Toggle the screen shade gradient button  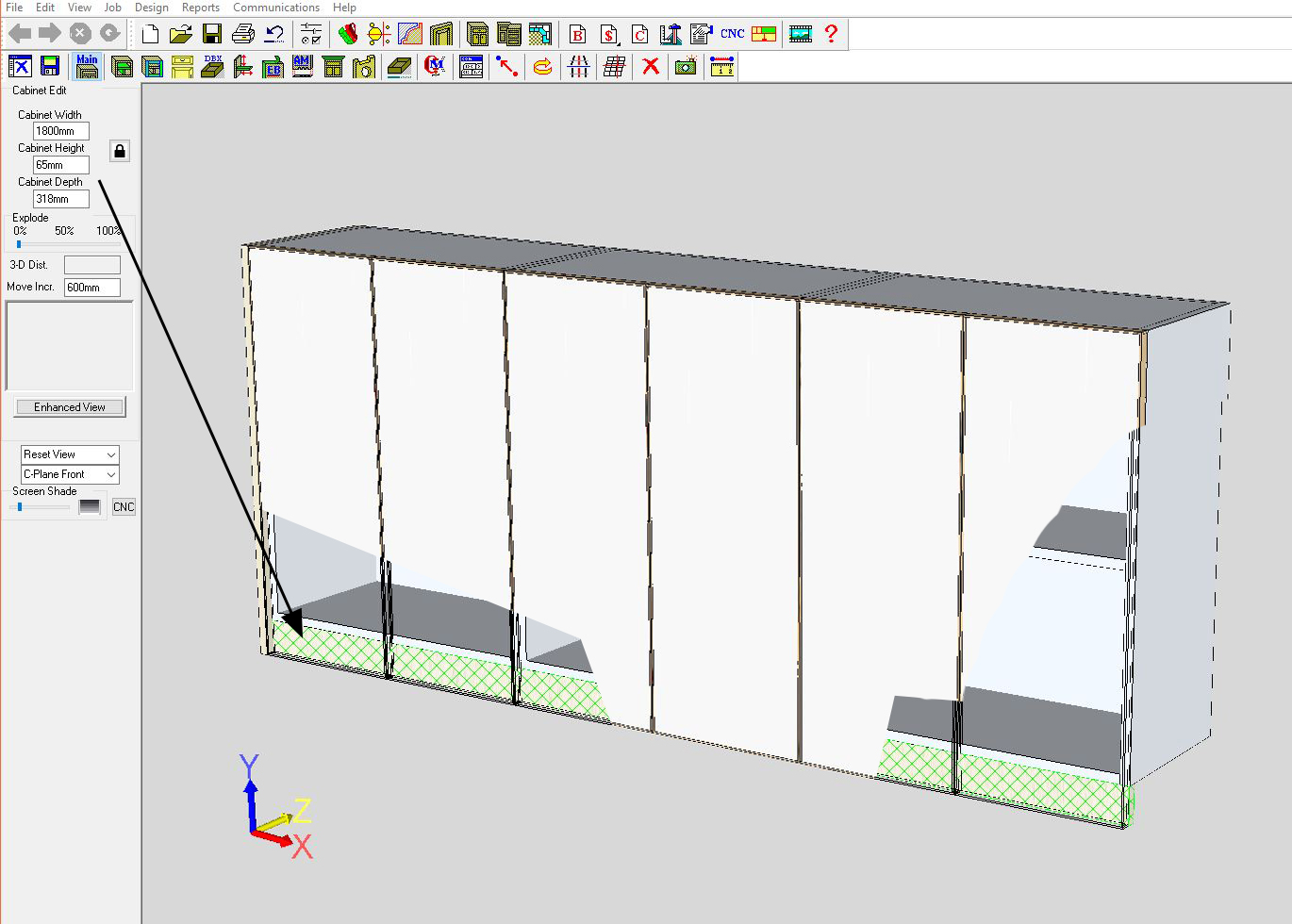(90, 507)
